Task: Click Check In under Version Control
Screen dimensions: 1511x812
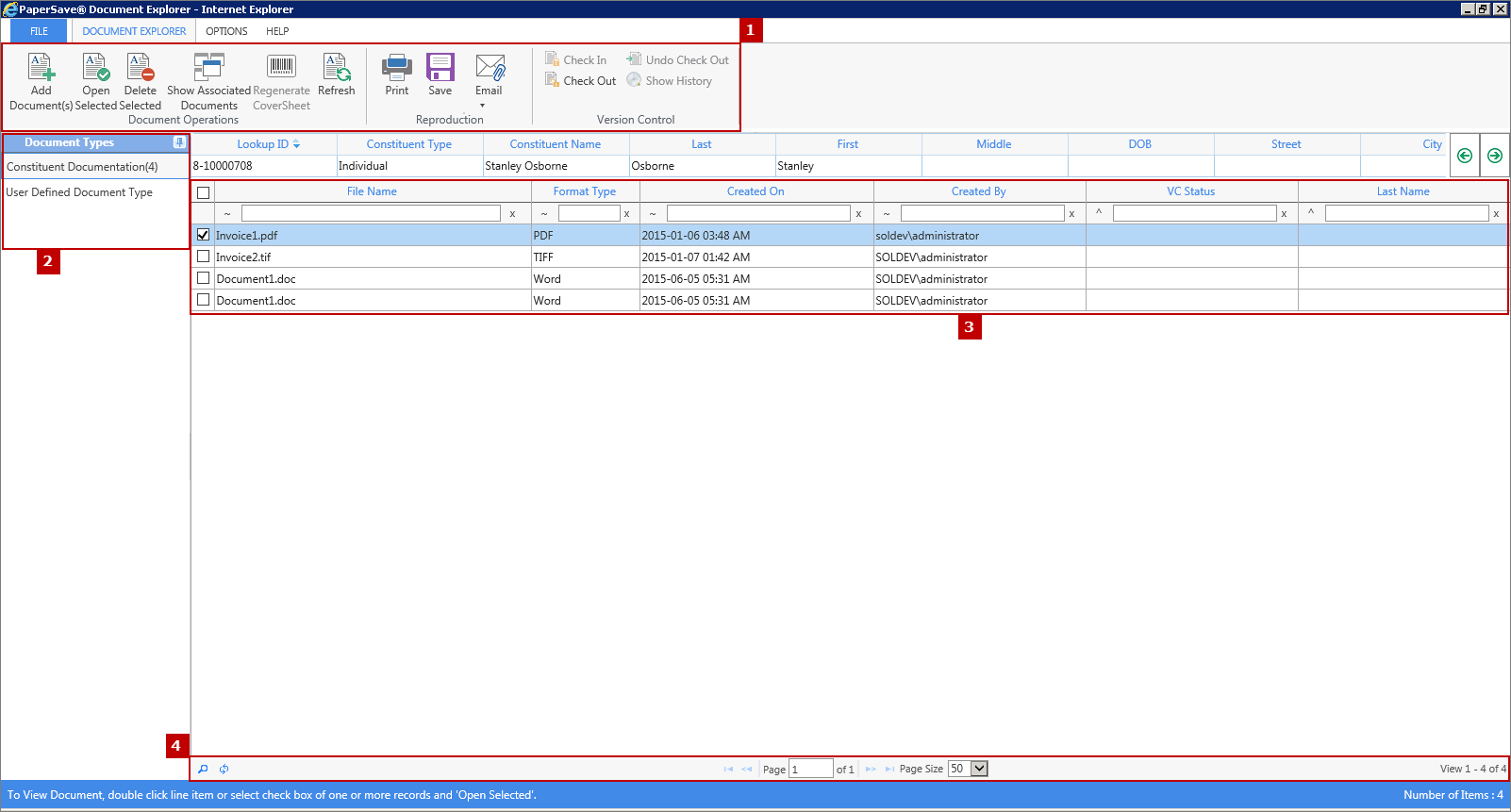Action: click(x=576, y=59)
